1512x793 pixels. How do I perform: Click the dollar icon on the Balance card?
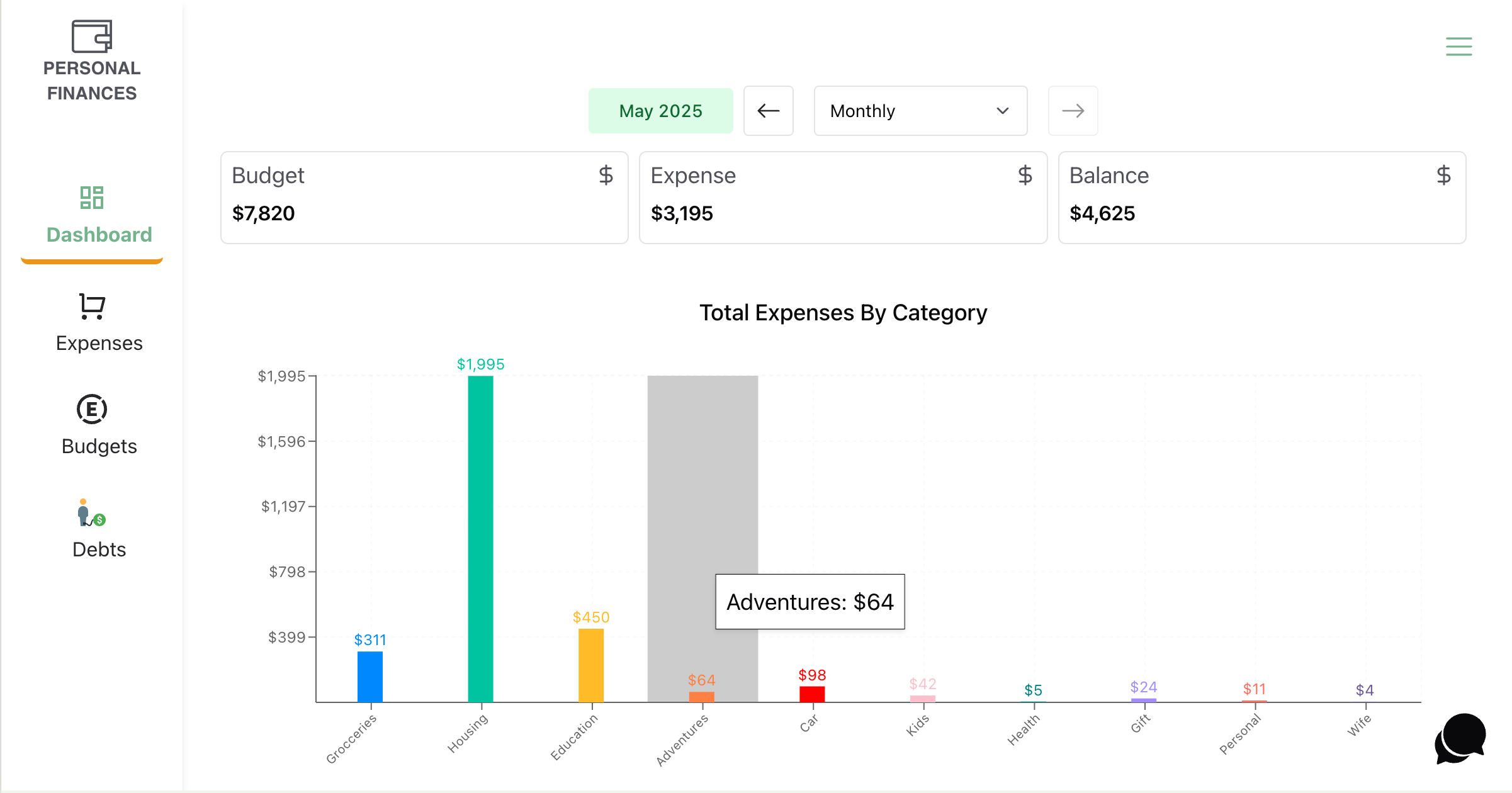[1443, 176]
